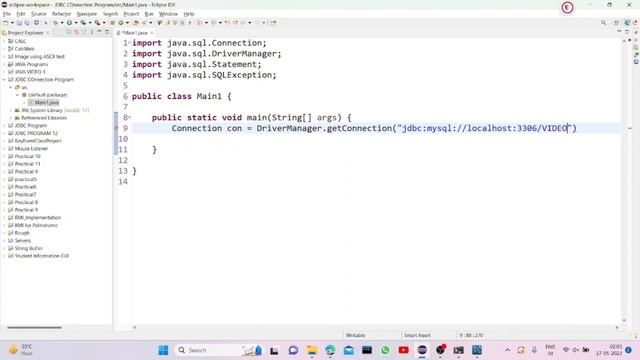Viewport: 640px width, 360px height.
Task: Open WhatsApp from the taskbar
Action: pos(385,350)
